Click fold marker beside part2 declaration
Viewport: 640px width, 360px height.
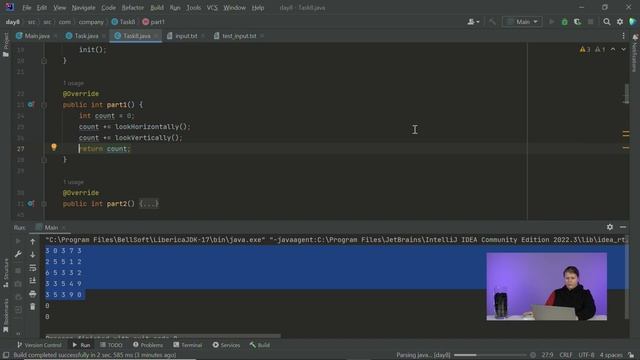44,204
